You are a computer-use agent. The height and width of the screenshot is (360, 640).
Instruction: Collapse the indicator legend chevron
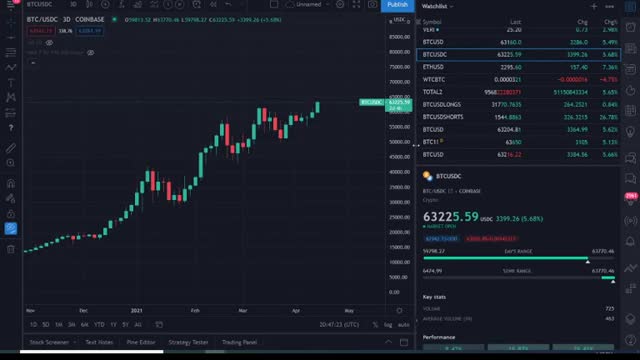click(x=33, y=63)
